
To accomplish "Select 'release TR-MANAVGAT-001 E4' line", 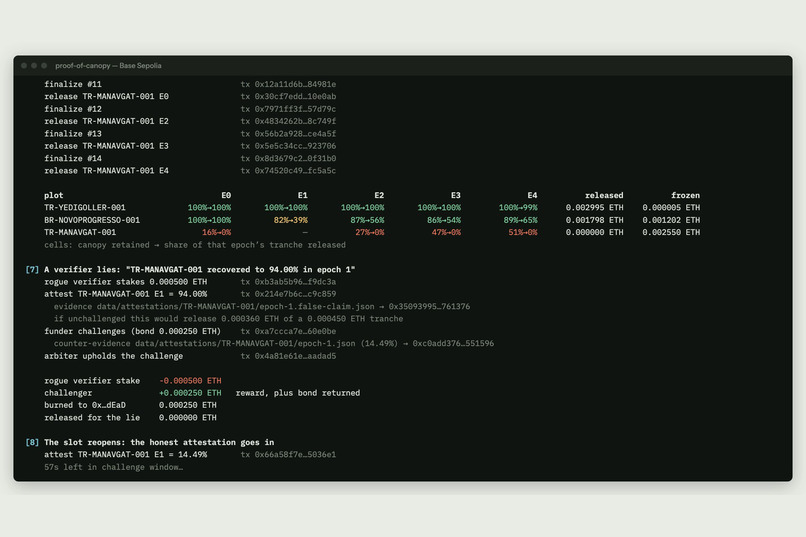I will pyautogui.click(x=106, y=171).
